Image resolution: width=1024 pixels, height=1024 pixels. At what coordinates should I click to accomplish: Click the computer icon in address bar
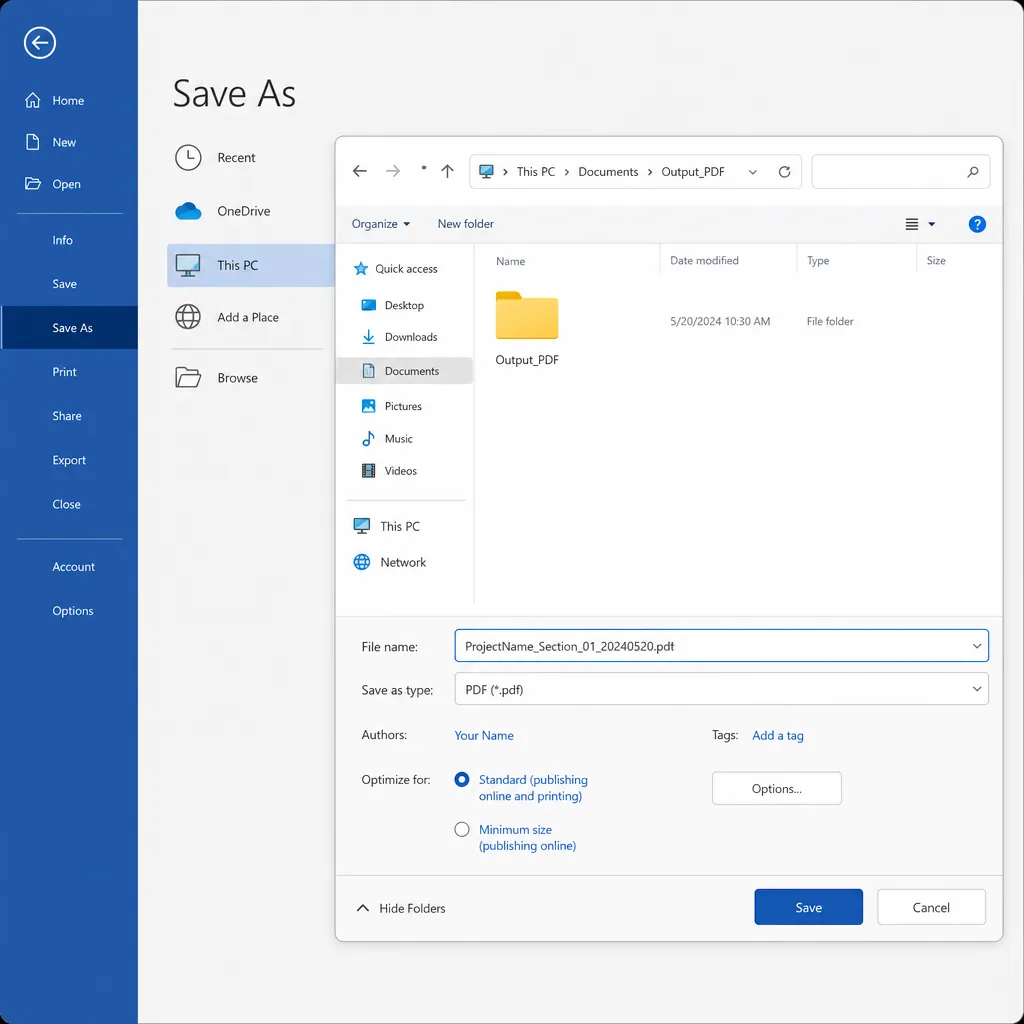tap(486, 172)
